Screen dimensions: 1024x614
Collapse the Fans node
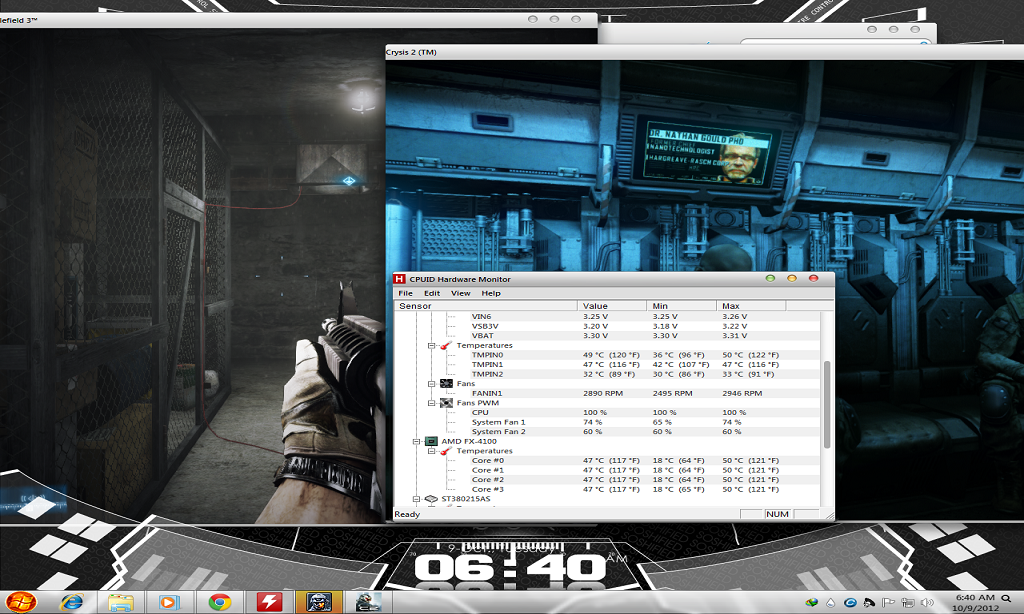click(x=432, y=383)
